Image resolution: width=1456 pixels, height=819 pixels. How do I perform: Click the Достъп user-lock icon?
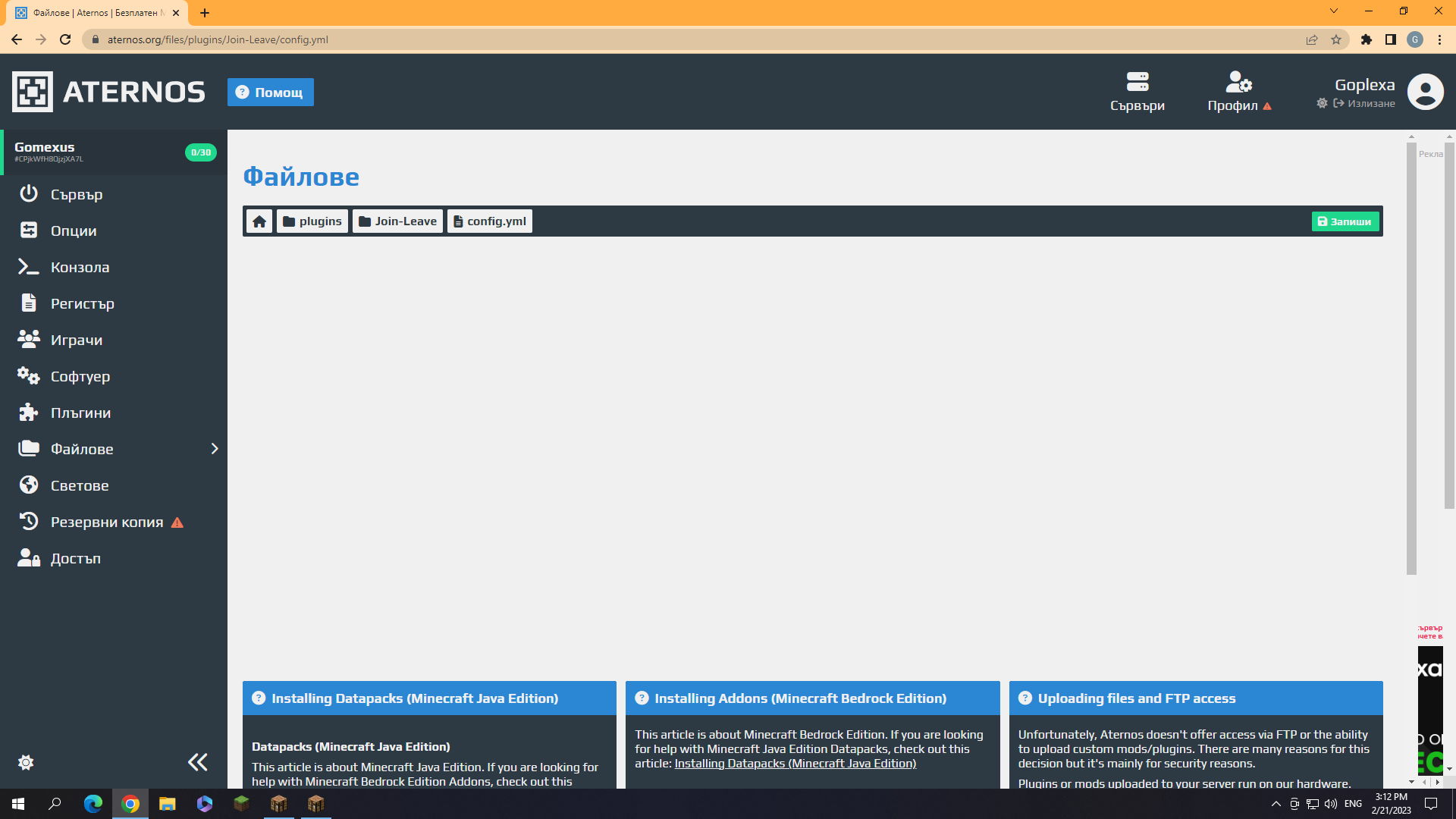point(29,558)
